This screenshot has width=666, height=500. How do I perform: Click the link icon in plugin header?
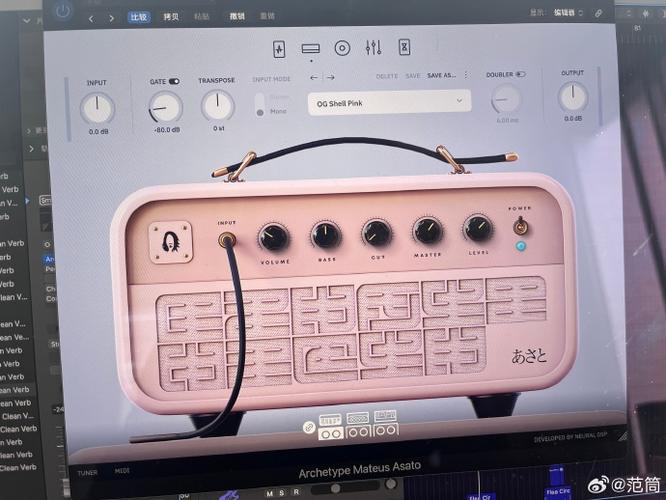click(x=598, y=13)
